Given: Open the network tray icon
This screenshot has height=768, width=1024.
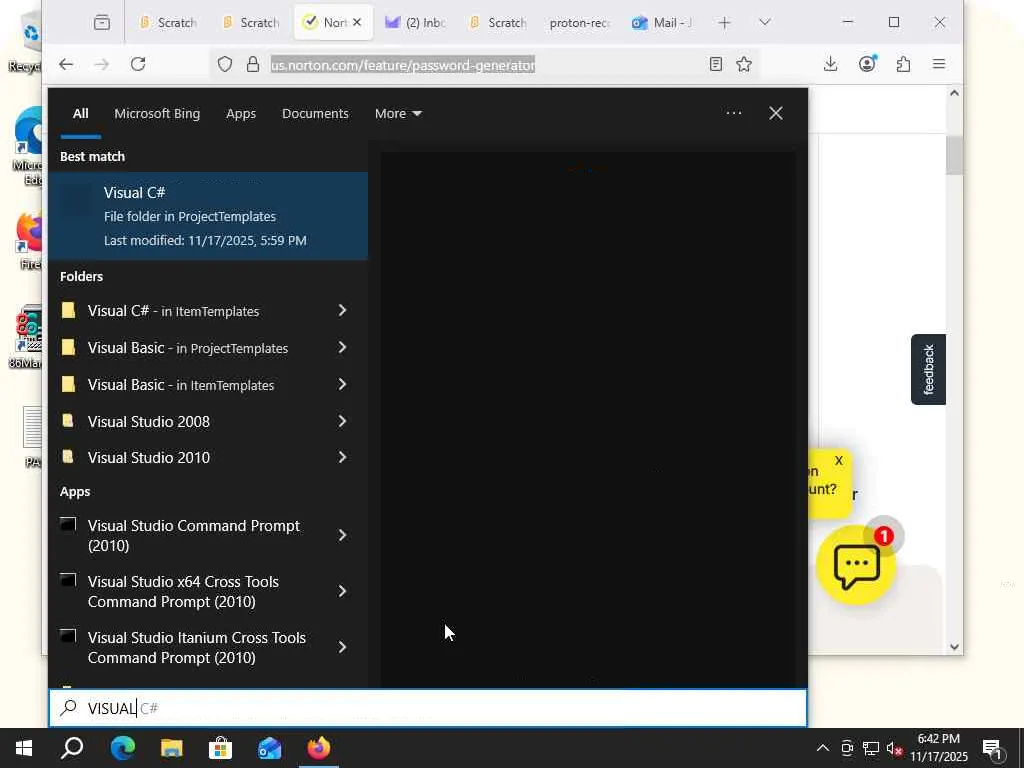Looking at the screenshot, I should pos(871,748).
